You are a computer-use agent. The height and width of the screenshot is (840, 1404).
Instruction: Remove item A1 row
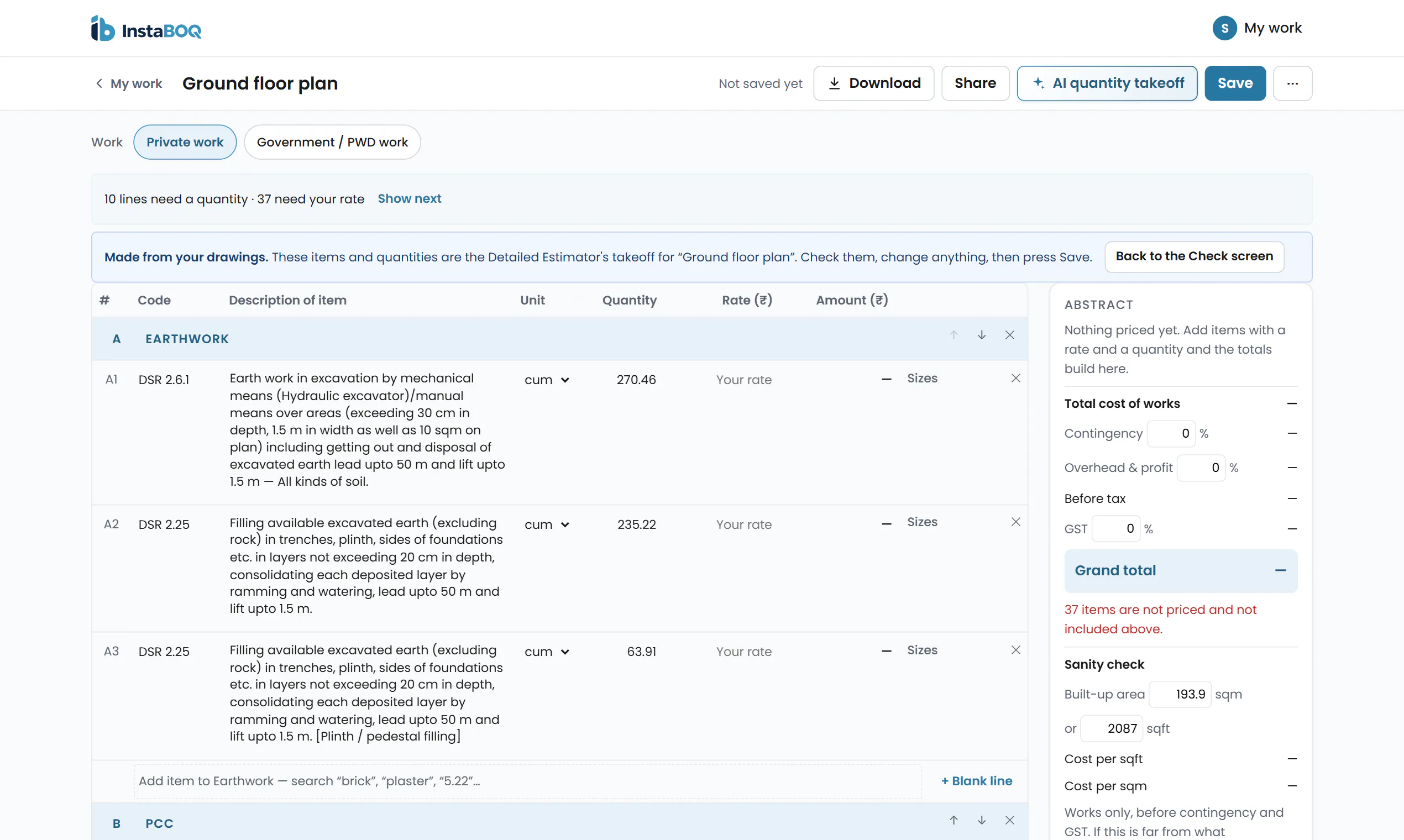click(1015, 378)
